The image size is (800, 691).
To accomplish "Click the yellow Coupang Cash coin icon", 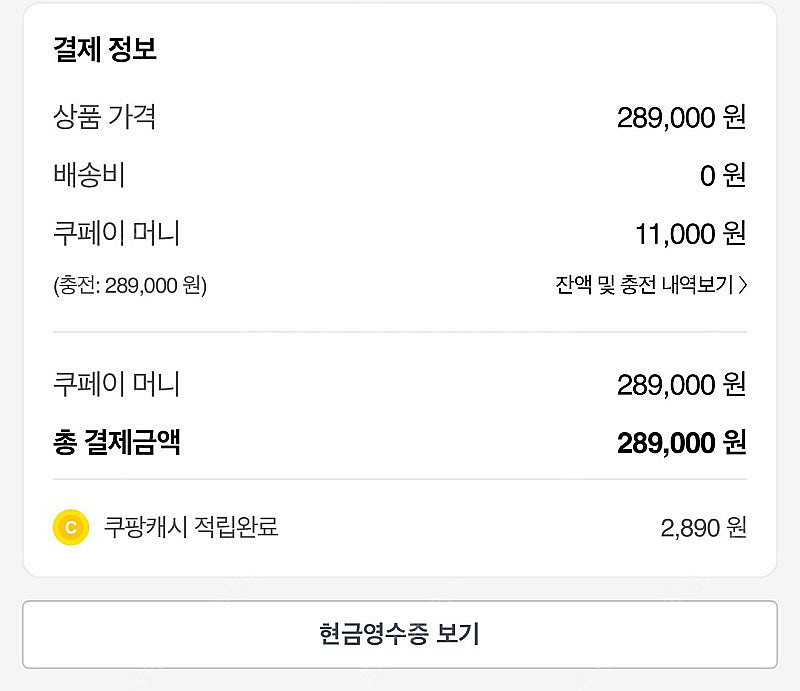I will tap(71, 527).
